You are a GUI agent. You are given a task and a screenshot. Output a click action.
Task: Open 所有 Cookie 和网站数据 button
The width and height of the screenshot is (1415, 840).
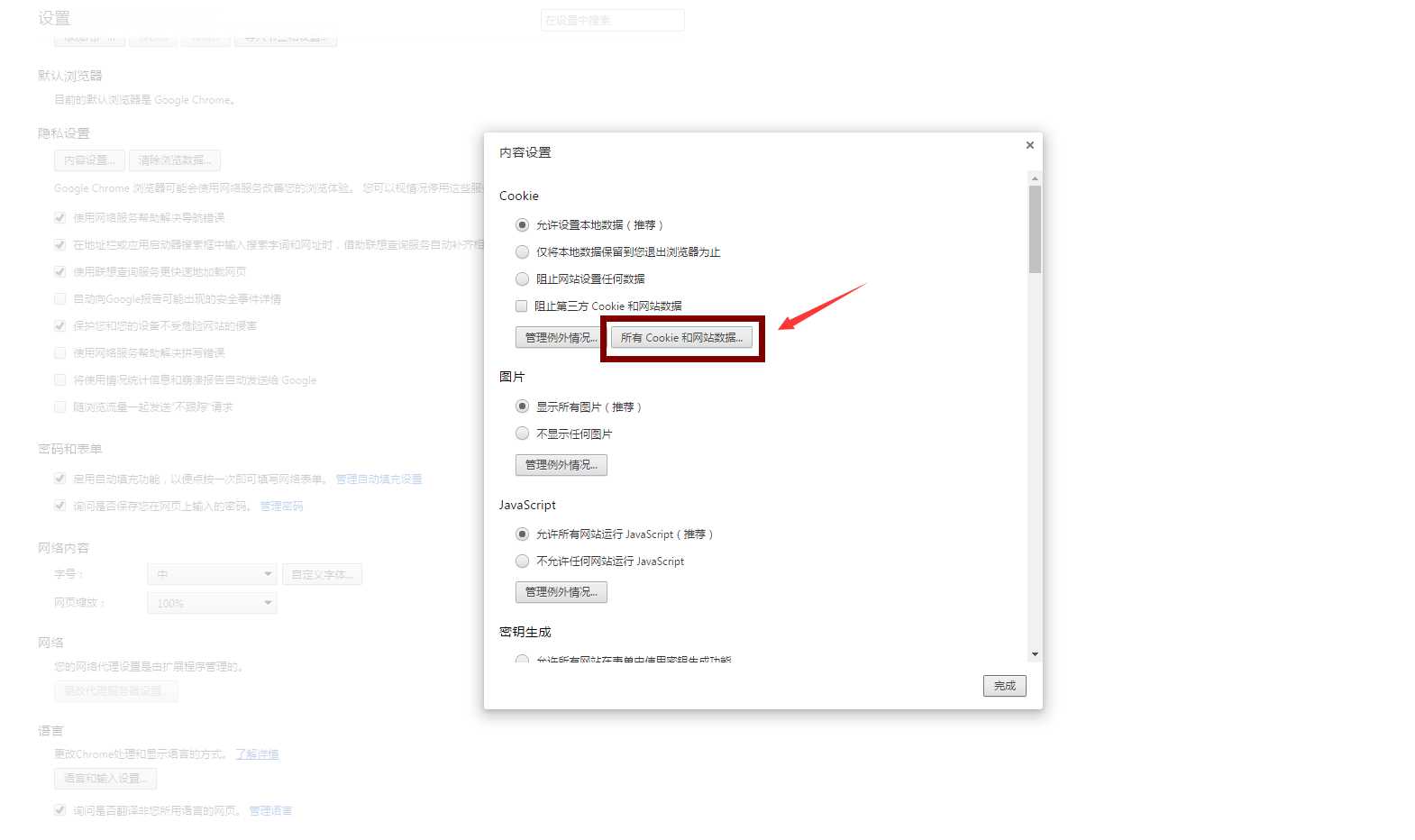pyautogui.click(x=681, y=338)
